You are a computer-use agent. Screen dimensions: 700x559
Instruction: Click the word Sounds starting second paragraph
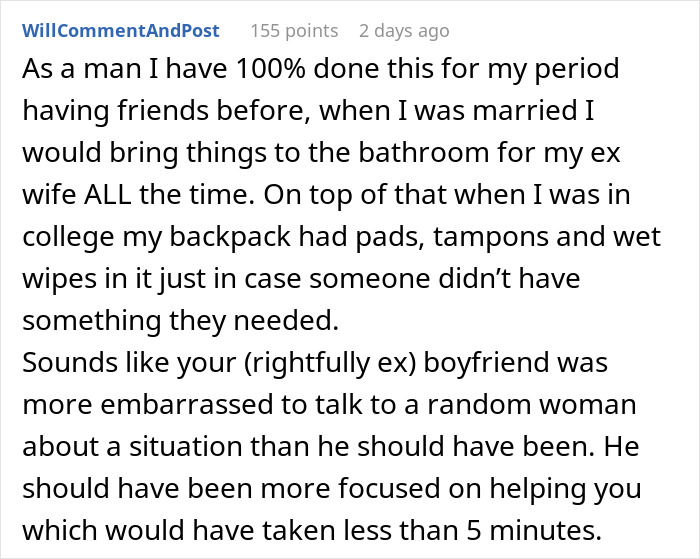tap(70, 363)
